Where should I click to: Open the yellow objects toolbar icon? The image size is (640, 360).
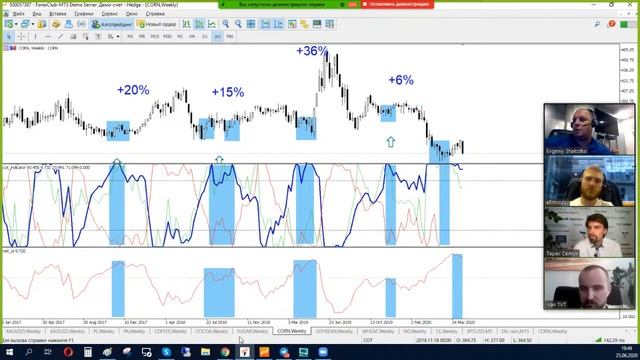(x=304, y=24)
